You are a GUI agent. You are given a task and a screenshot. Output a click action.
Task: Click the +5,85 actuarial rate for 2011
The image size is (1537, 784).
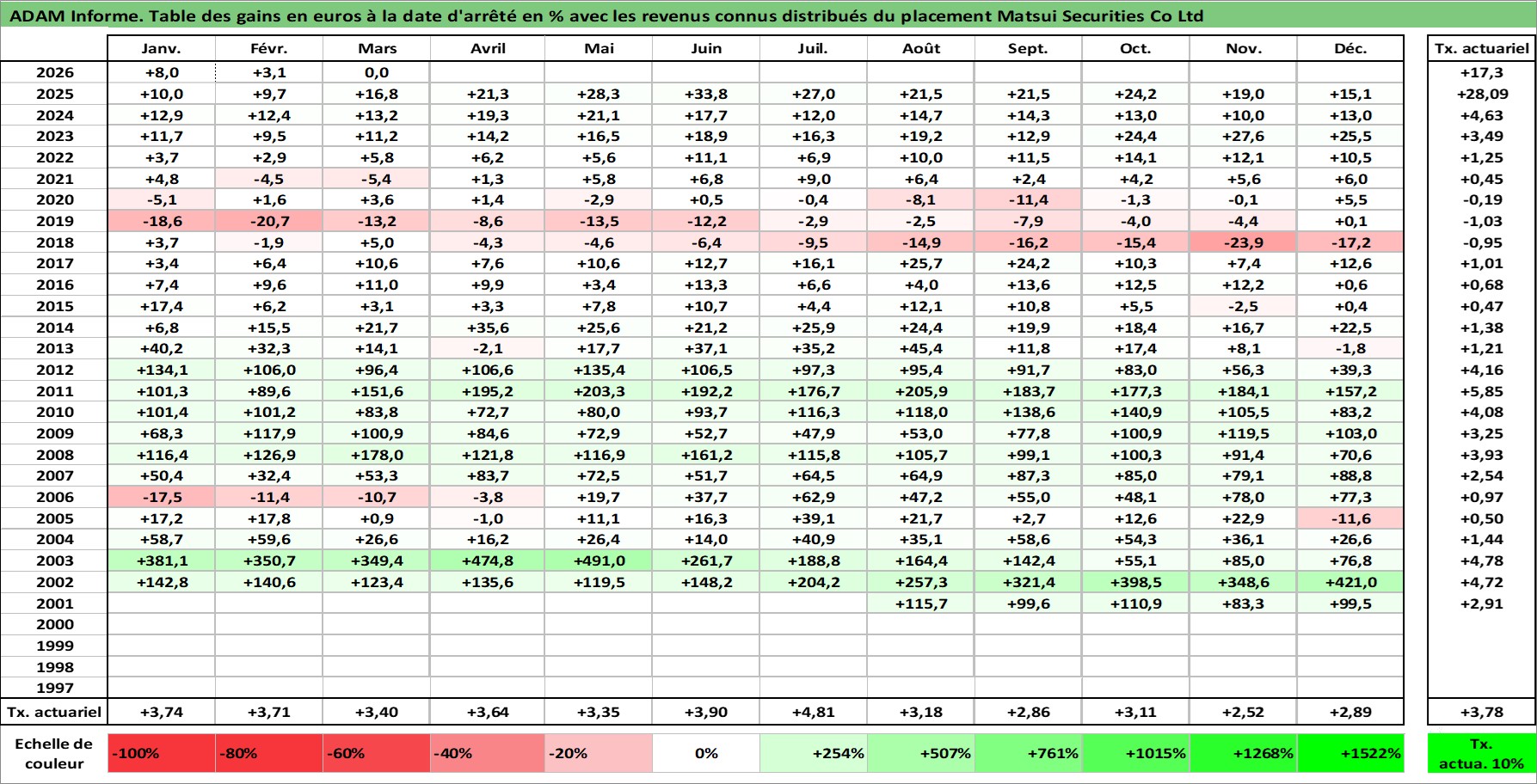pyautogui.click(x=1481, y=391)
